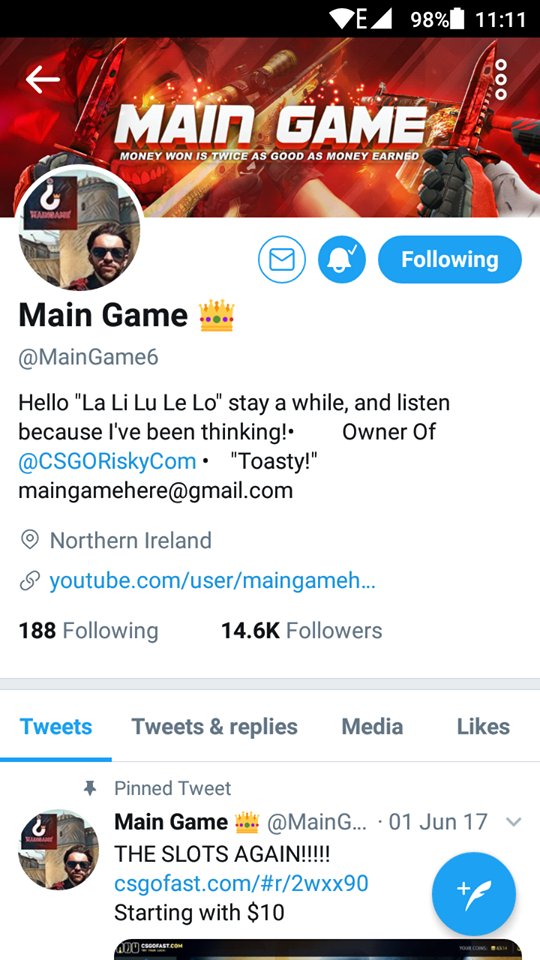Image resolution: width=540 pixels, height=960 pixels.
Task: Open the large profile picture
Action: coord(79,230)
